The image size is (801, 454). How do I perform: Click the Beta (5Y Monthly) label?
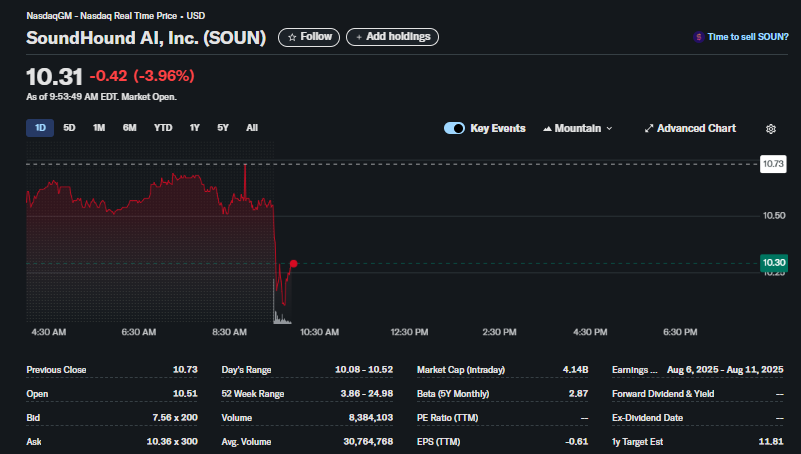453,394
